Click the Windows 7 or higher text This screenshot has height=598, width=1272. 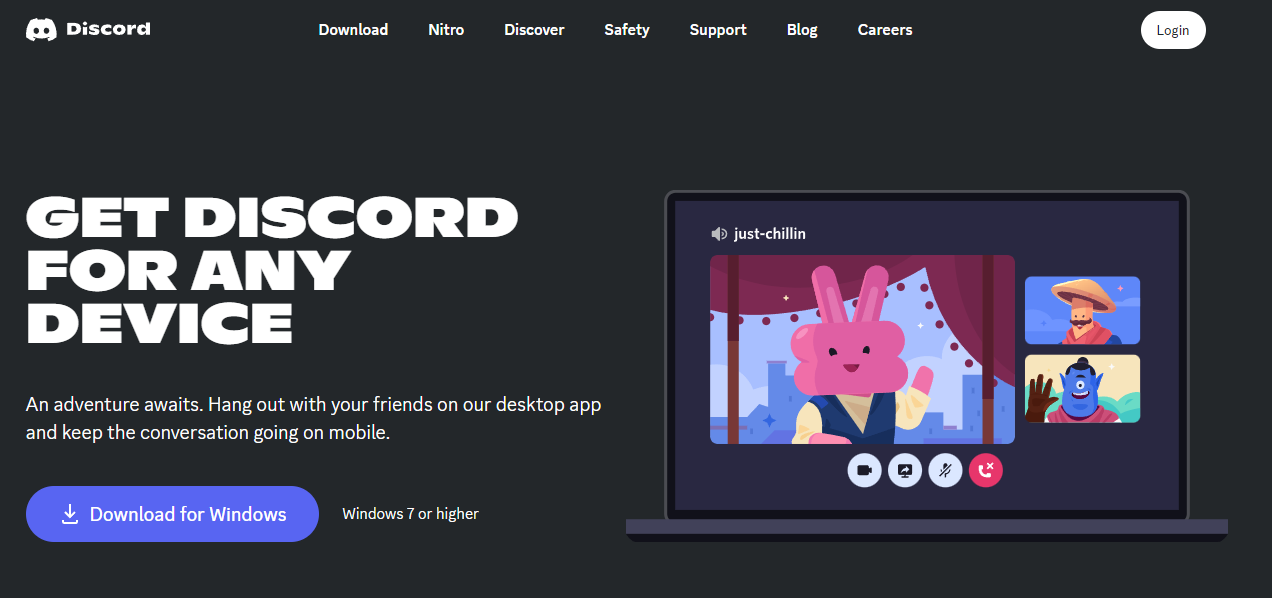point(410,514)
